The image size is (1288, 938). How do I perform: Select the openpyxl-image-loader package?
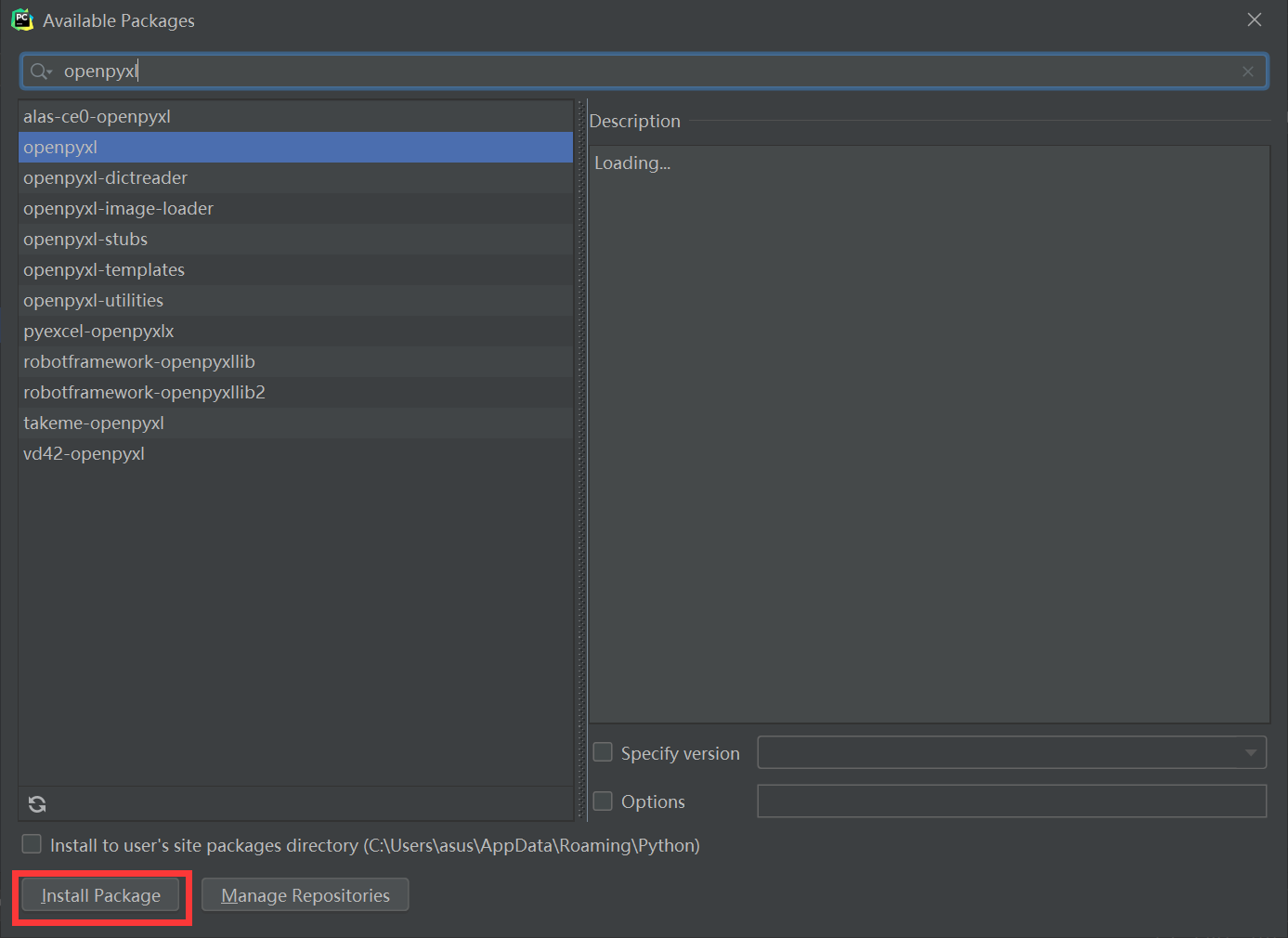tap(296, 208)
